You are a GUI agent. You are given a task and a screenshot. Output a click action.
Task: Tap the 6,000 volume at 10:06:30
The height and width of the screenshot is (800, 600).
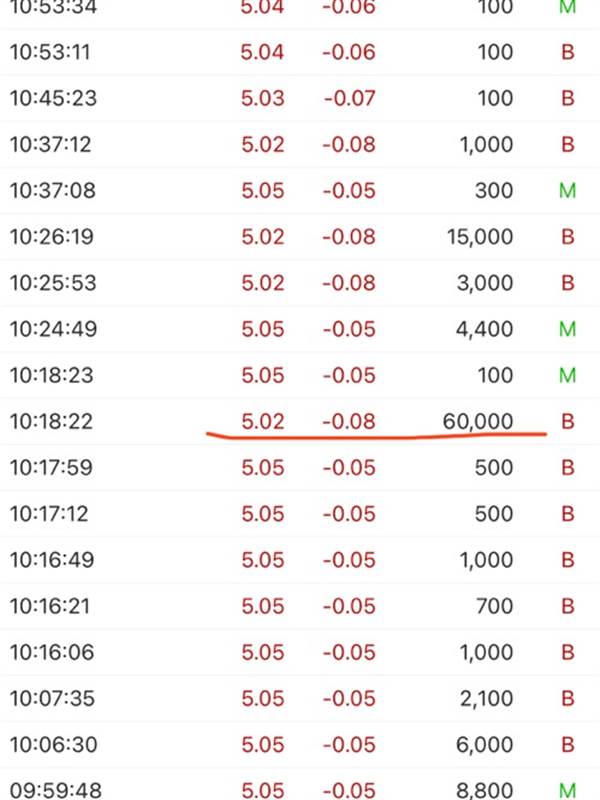[484, 745]
